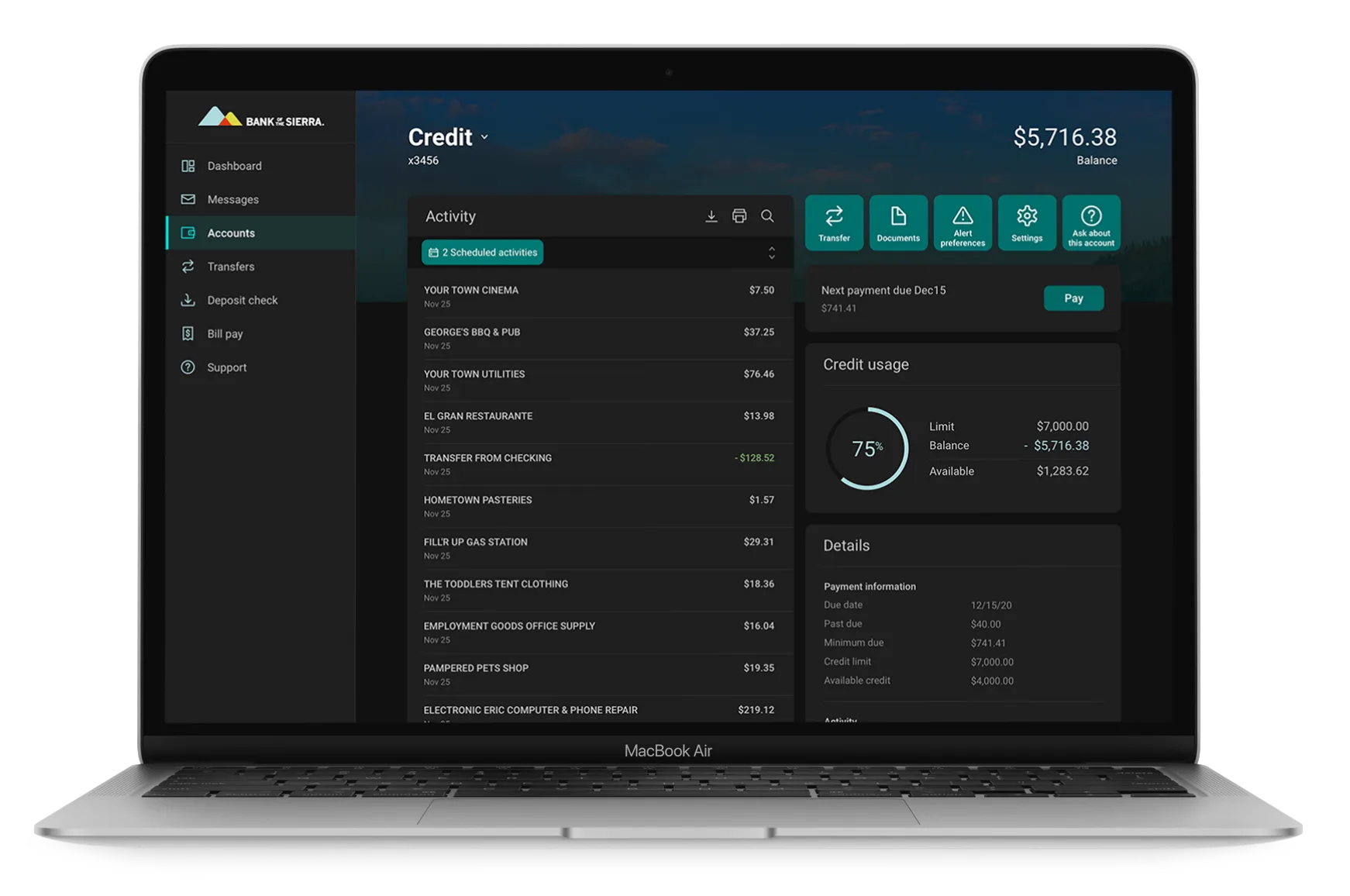This screenshot has width=1350, height=896.
Task: Open account Settings gear tile
Action: [x=1027, y=223]
